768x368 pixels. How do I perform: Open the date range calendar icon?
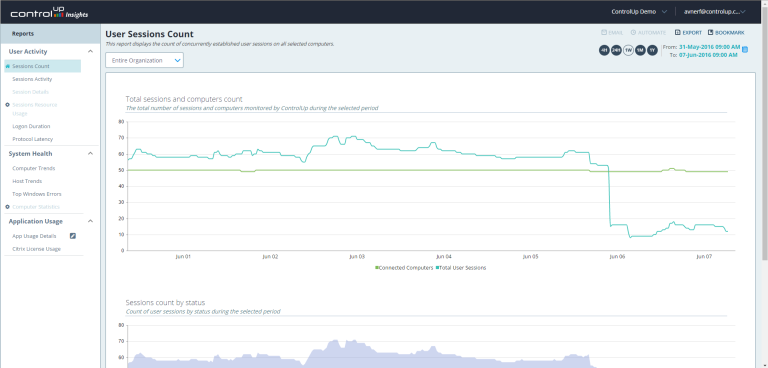(x=745, y=49)
